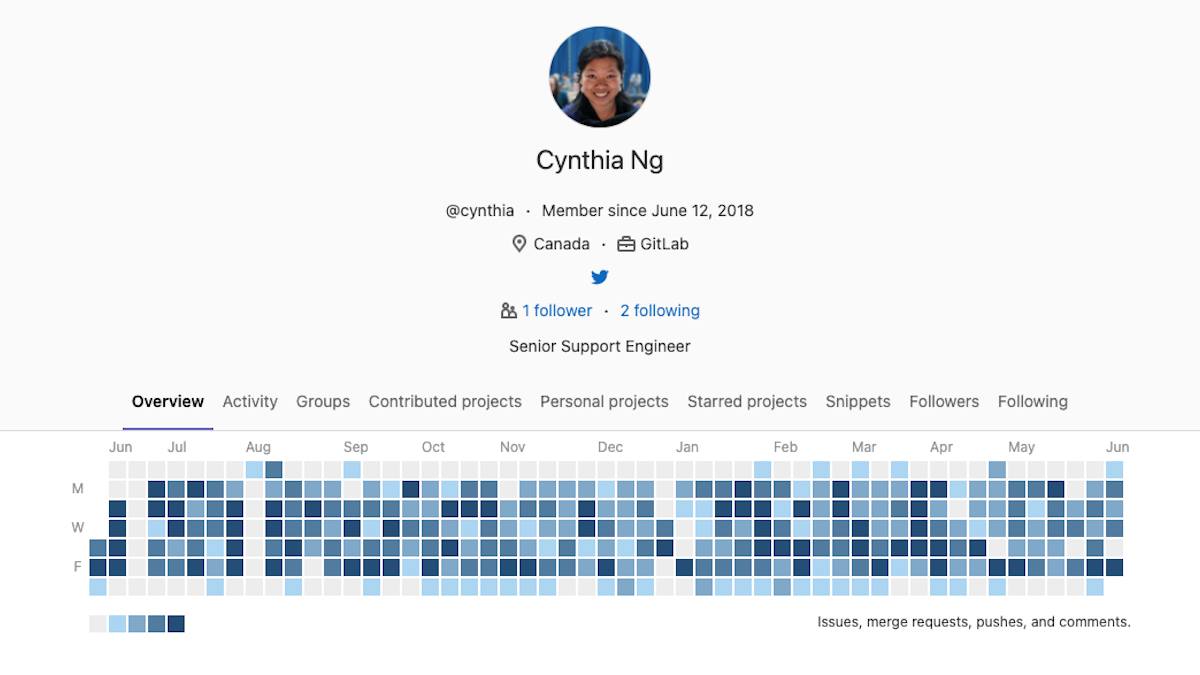Click the darkest navy legend swatch
The image size is (1200, 675).
pyautogui.click(x=176, y=624)
